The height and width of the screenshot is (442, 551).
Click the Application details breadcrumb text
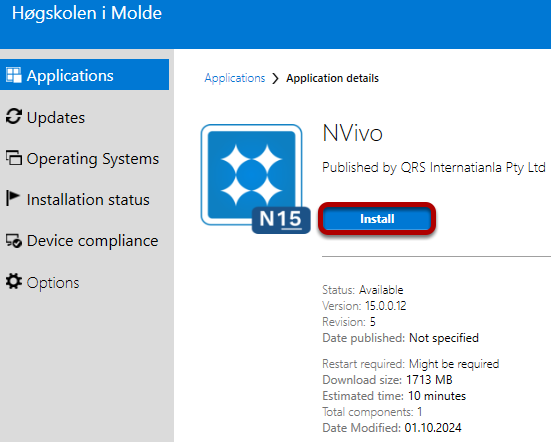tap(332, 78)
